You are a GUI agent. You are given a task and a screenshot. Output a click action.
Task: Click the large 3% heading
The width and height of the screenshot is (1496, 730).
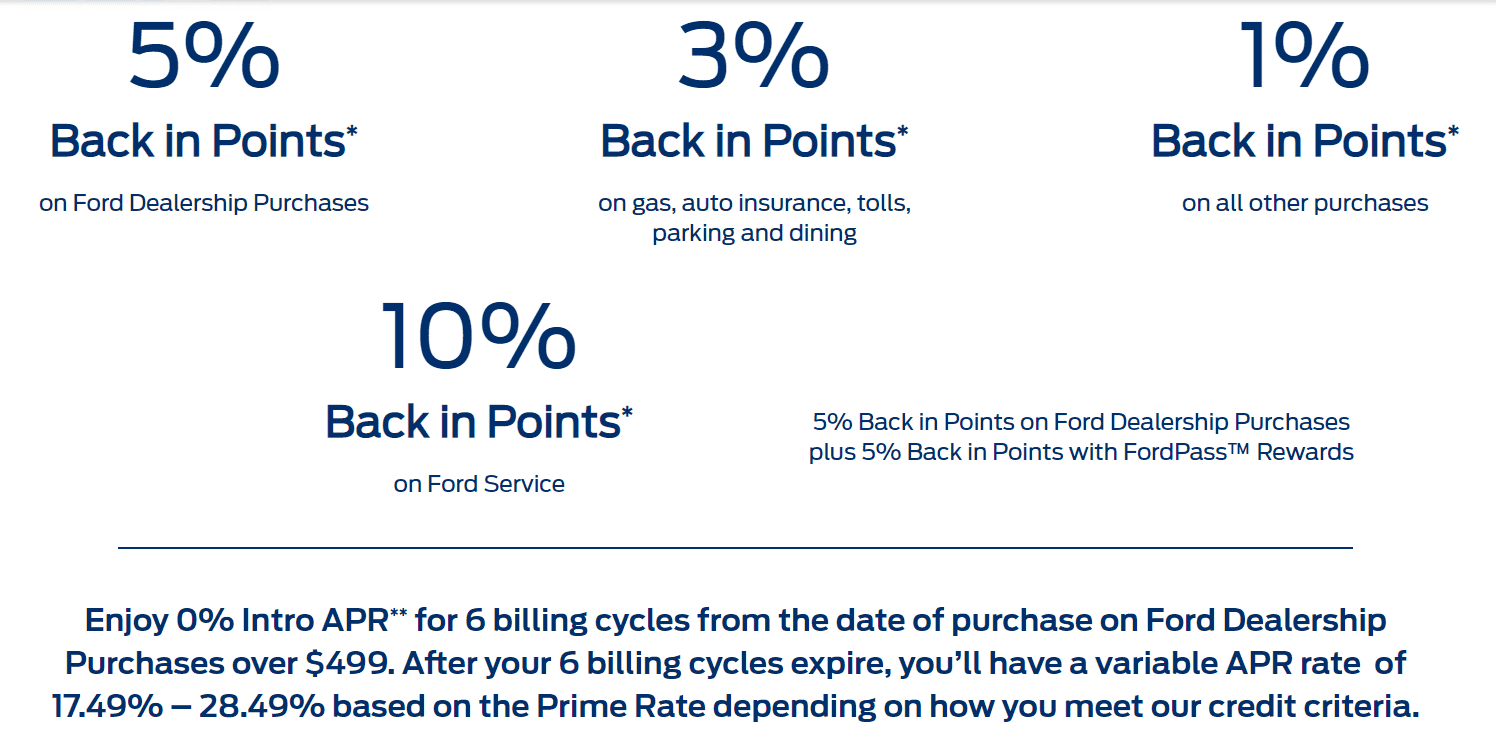[x=753, y=57]
